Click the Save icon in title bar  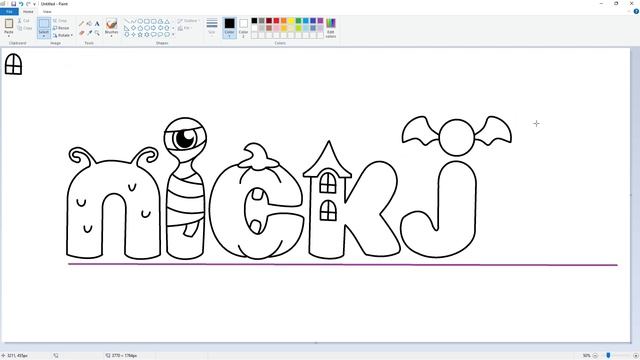point(13,4)
